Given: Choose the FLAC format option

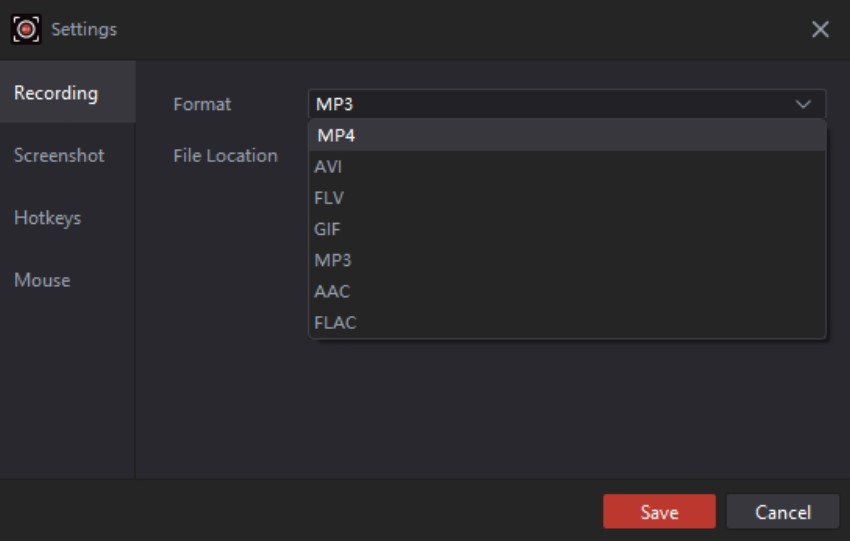Looking at the screenshot, I should pos(335,322).
